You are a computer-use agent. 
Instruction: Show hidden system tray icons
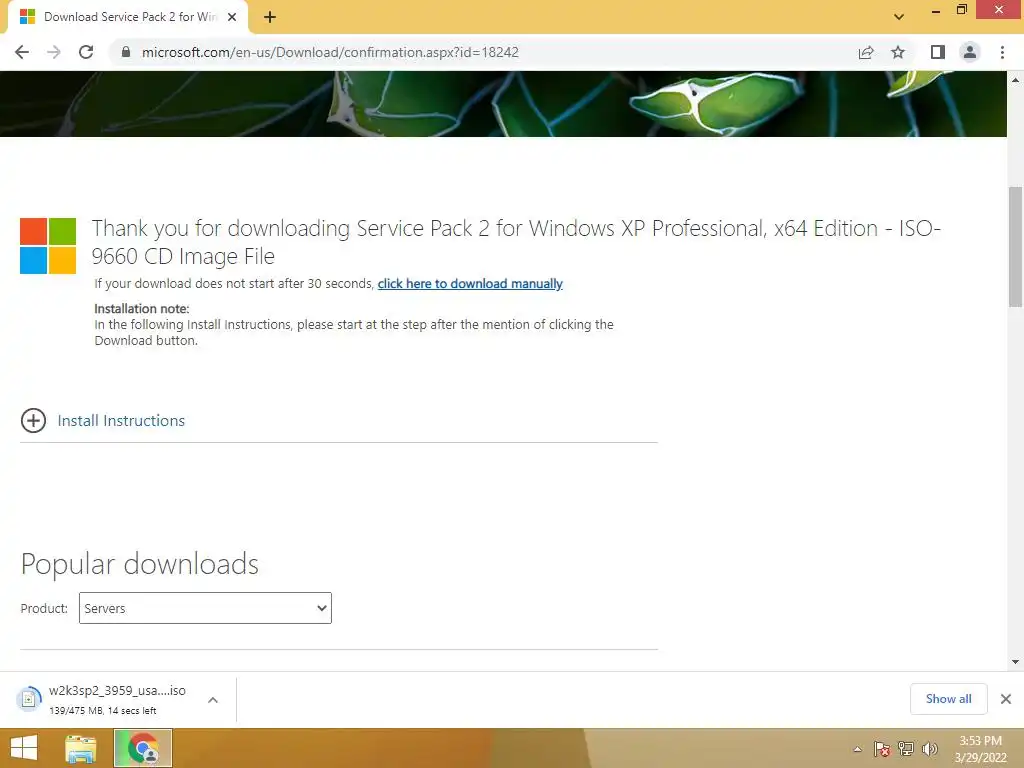[x=857, y=749]
